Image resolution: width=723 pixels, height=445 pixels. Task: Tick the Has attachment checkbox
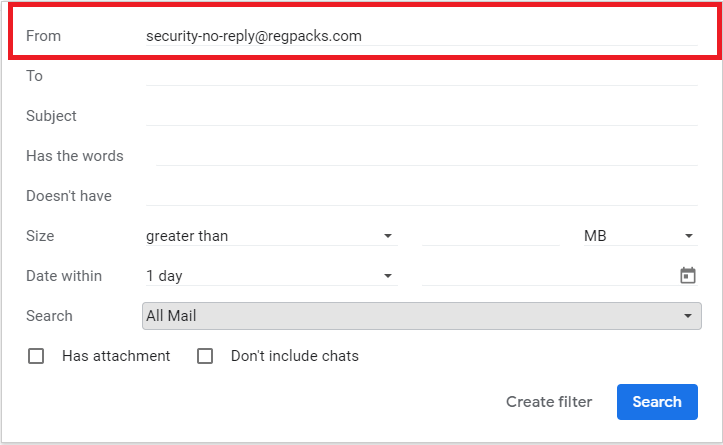(36, 356)
